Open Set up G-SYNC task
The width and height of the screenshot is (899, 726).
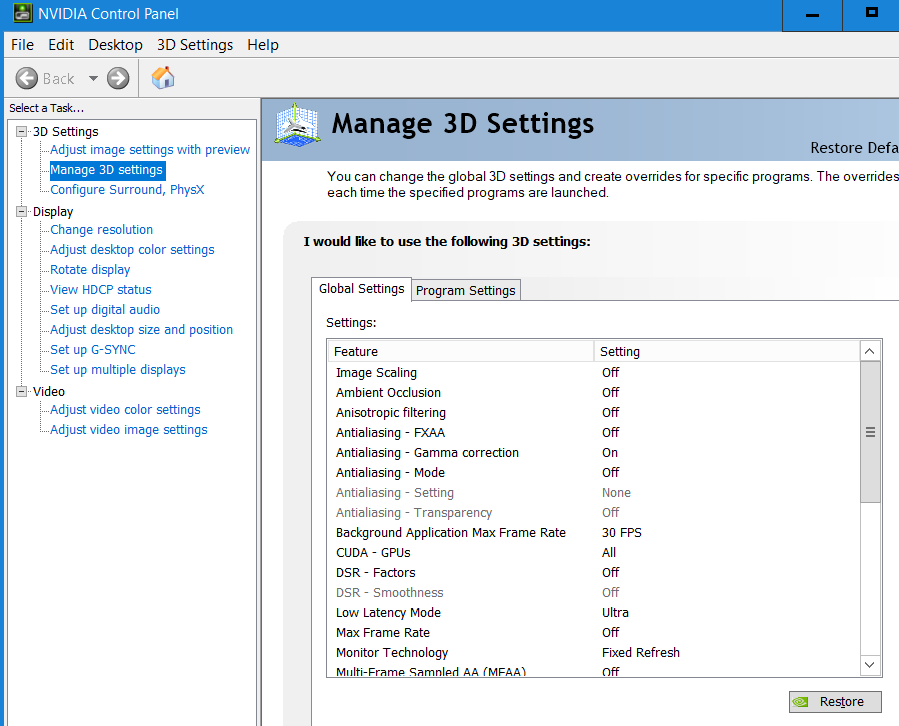(x=93, y=350)
